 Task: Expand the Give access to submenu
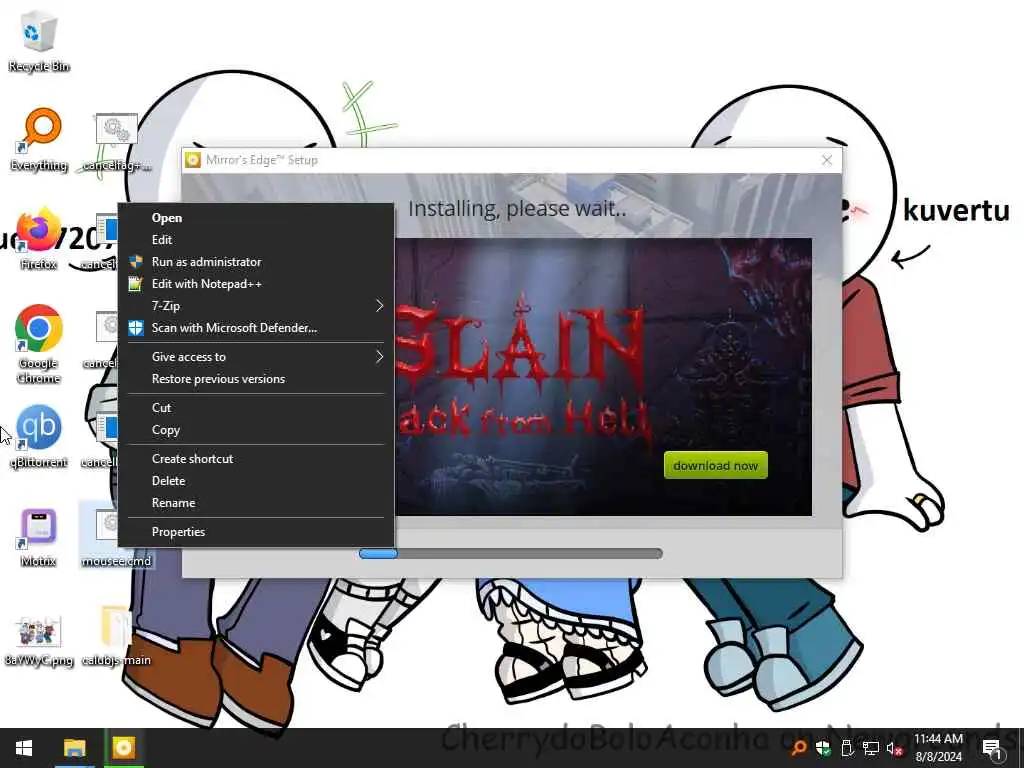(x=256, y=357)
